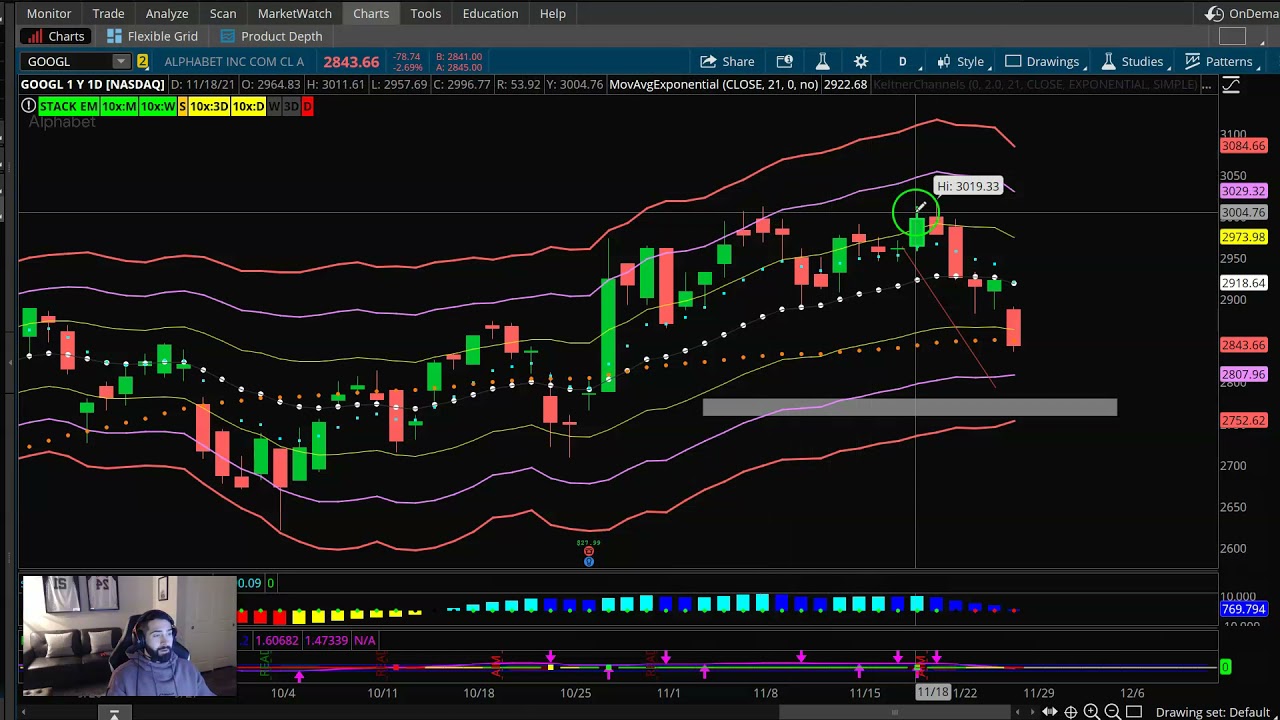Click the Share button
This screenshot has height=720, width=1280.
coord(727,61)
